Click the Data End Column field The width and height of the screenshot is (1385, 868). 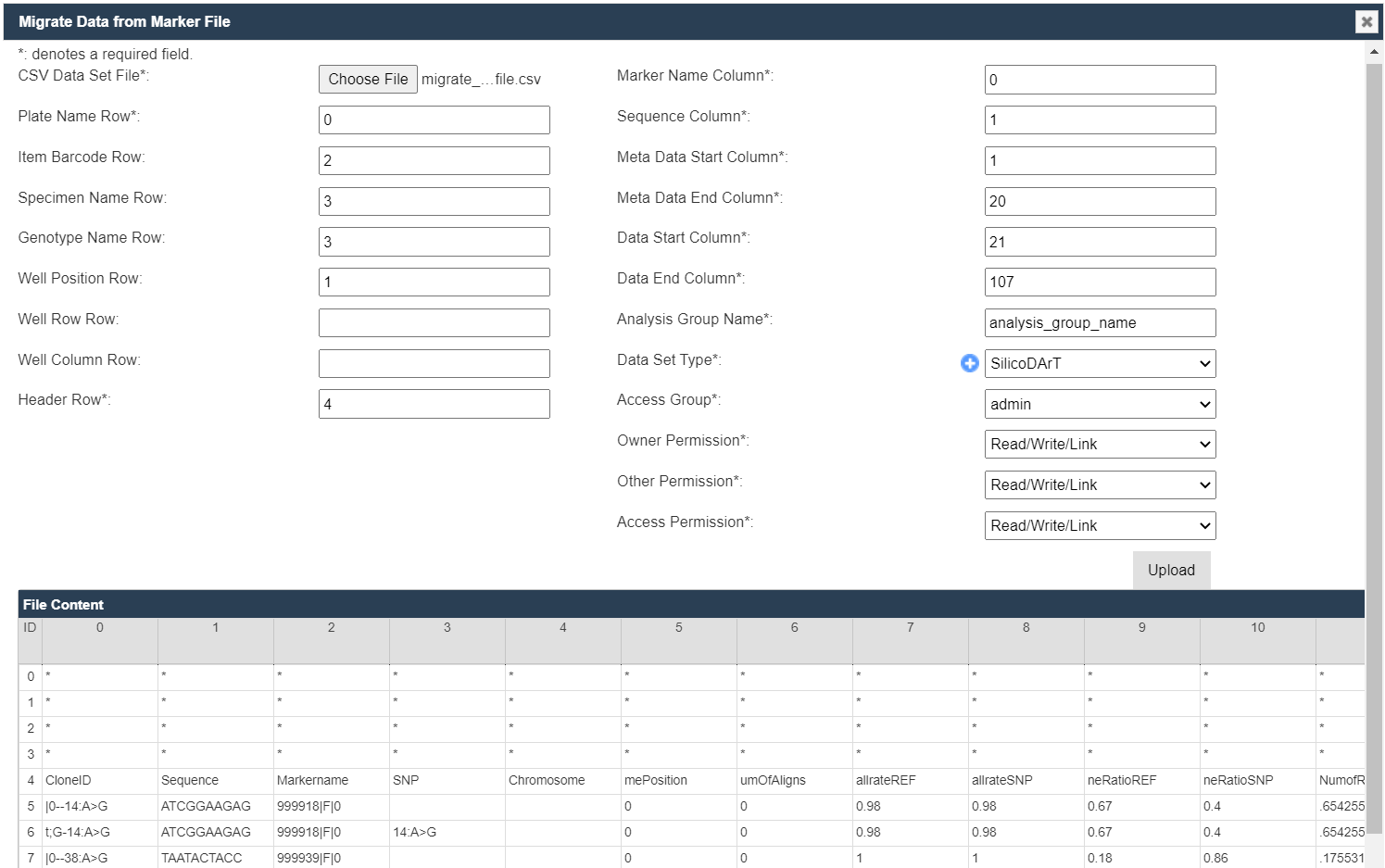click(x=1100, y=282)
